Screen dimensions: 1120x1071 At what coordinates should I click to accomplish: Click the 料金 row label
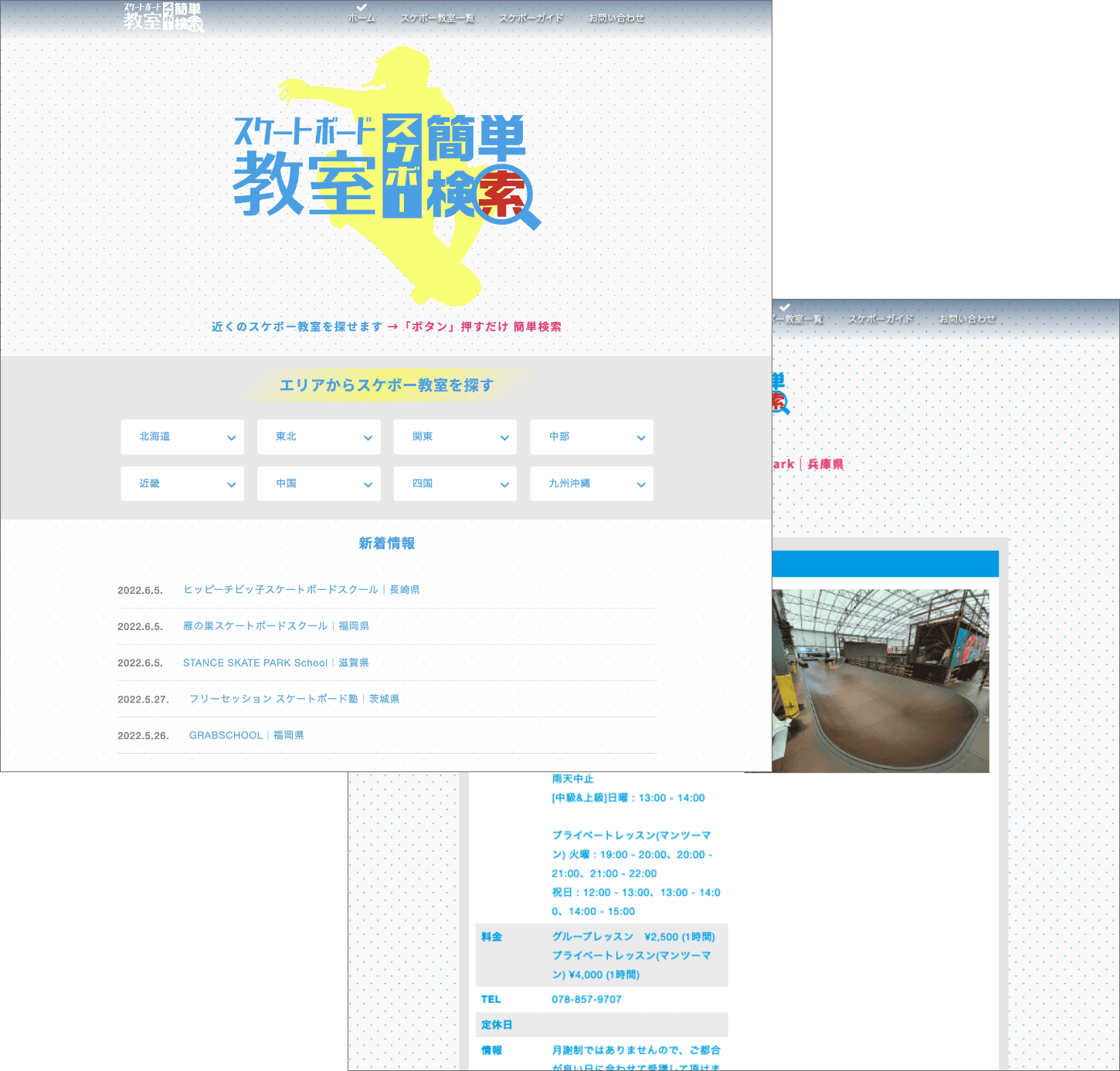click(x=491, y=937)
